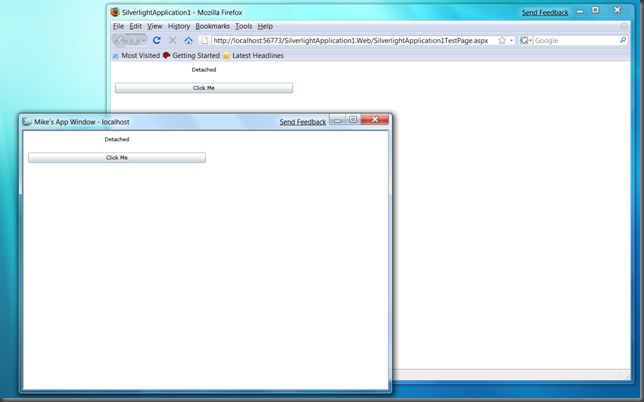
Task: Open the File menu
Action: coord(118,26)
